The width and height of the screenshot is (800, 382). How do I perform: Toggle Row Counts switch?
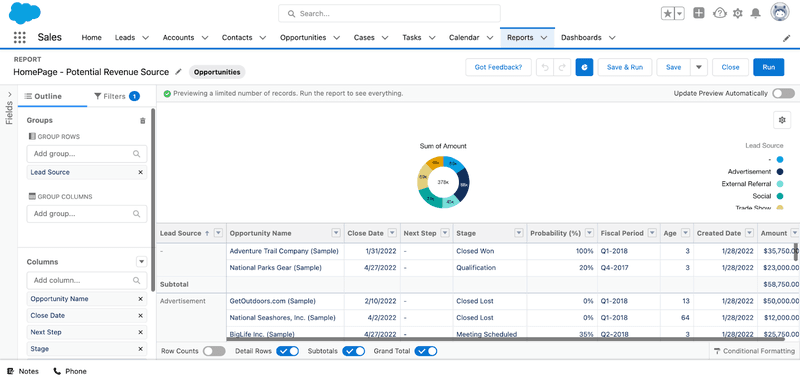pos(214,351)
